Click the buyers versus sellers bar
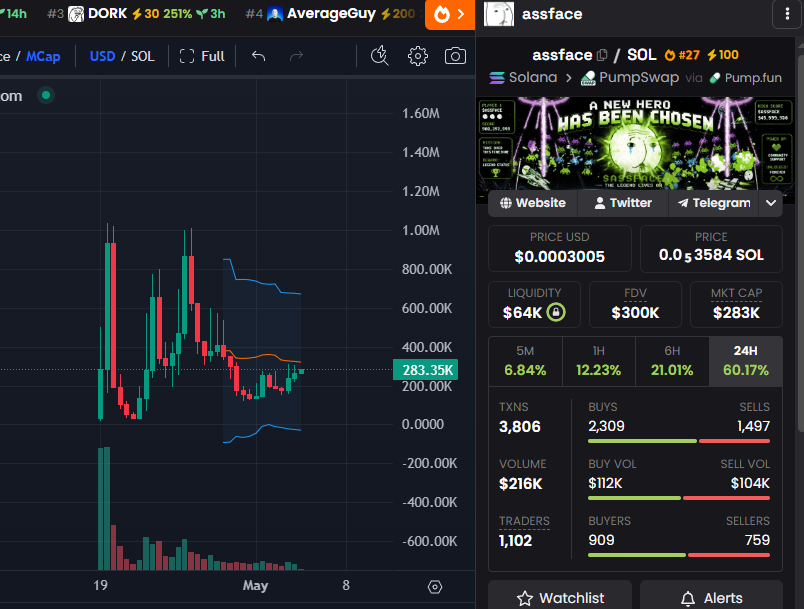 (679, 555)
